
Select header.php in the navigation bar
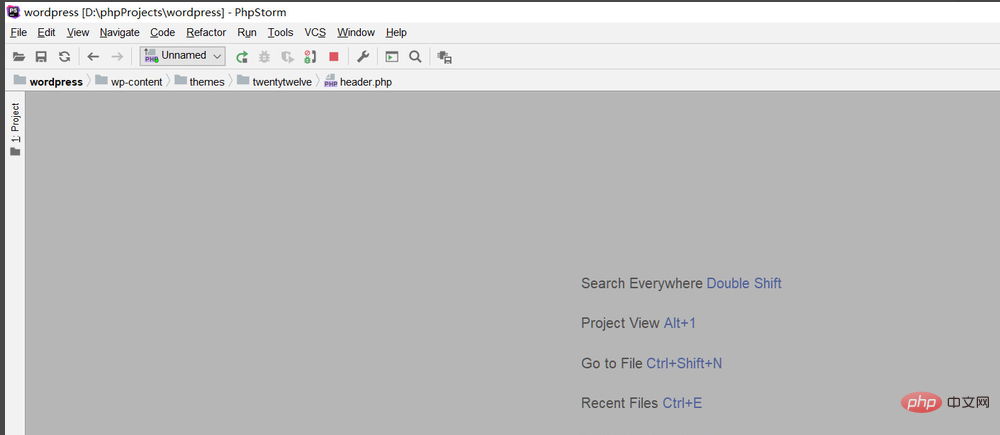pyautogui.click(x=358, y=81)
